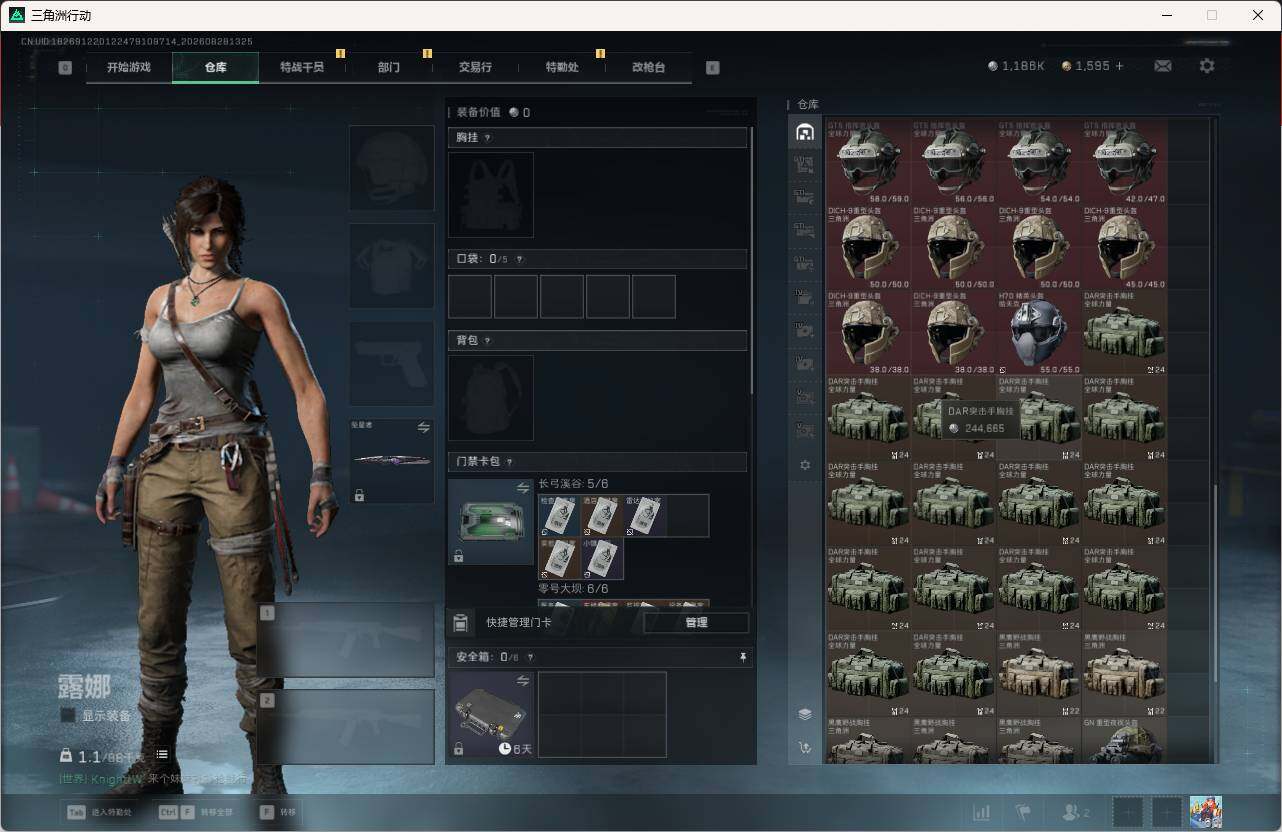Click the help icon next to 口袋
Viewport: 1282px width, 832px height.
coord(519,259)
